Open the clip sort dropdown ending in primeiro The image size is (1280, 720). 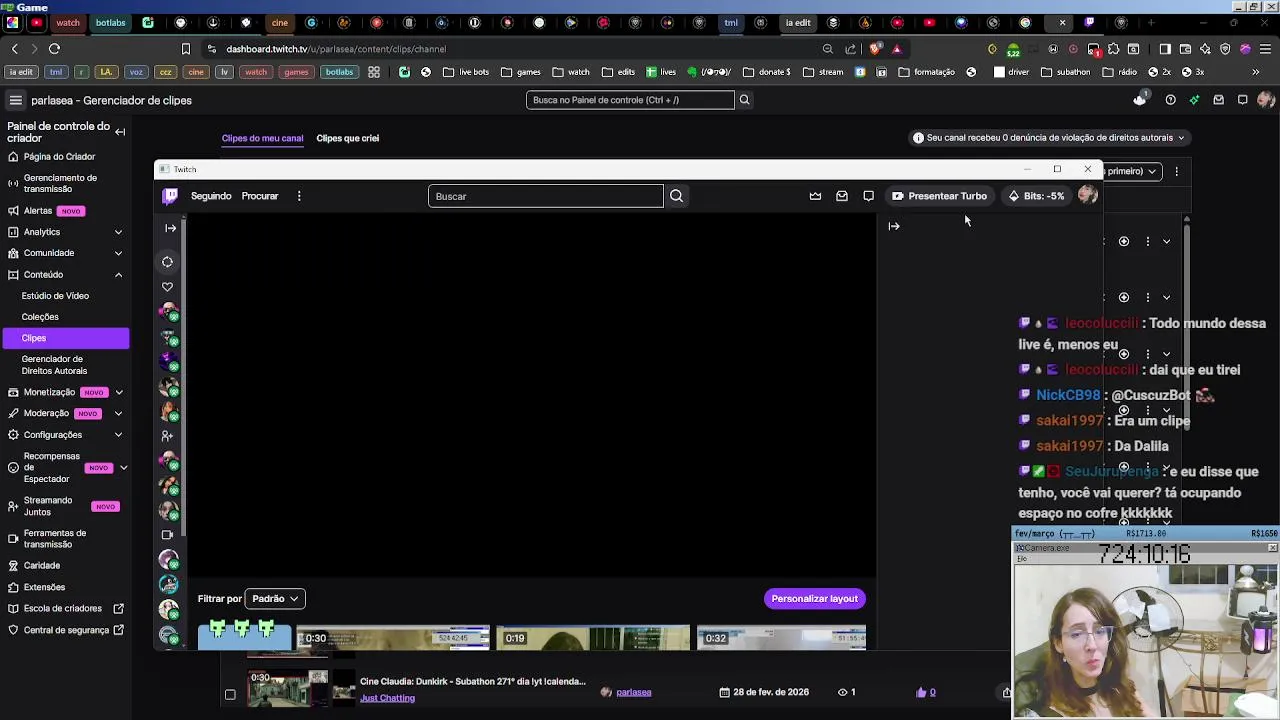[1130, 171]
